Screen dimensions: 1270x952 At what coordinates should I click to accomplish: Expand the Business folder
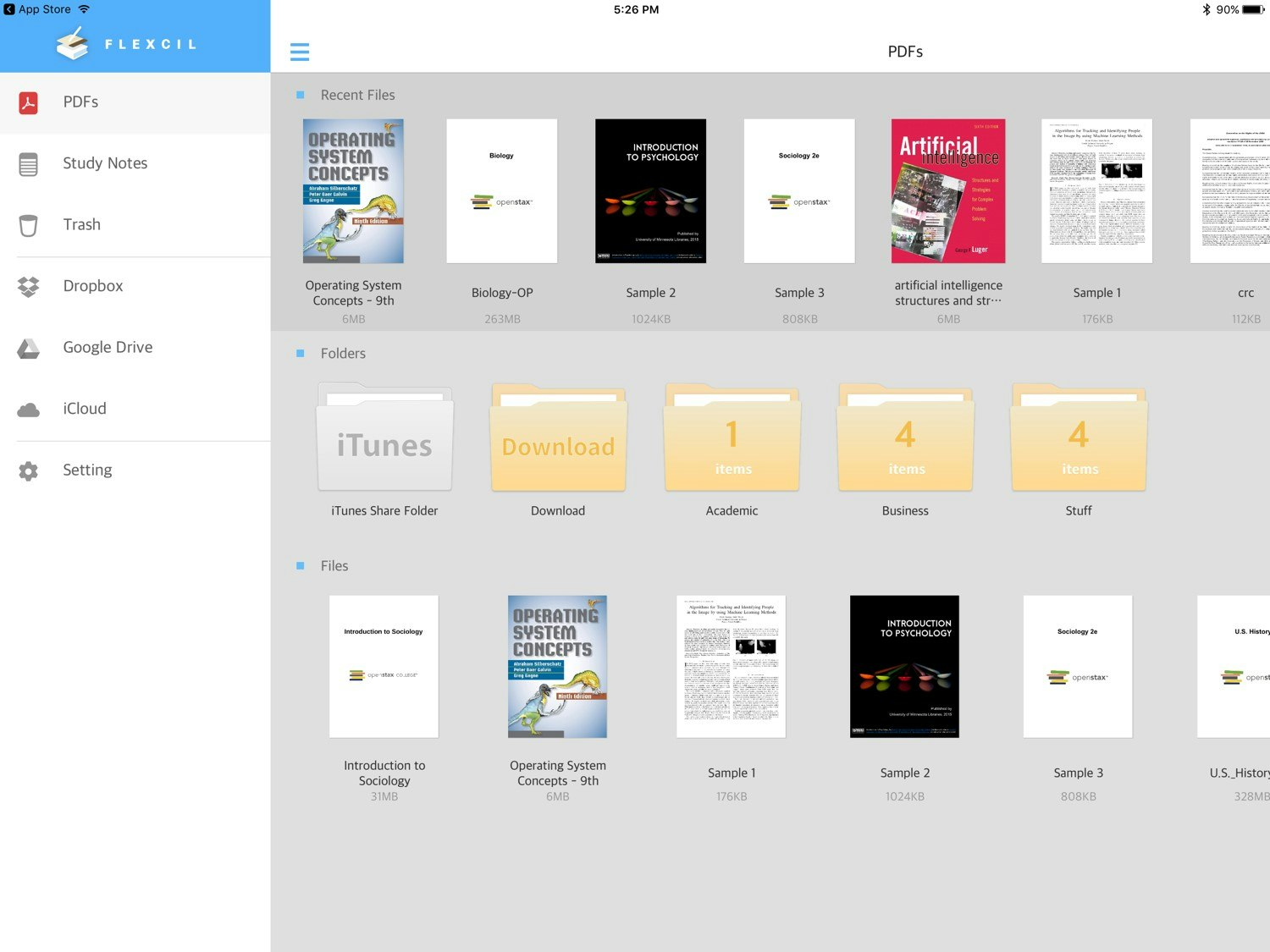coord(905,437)
